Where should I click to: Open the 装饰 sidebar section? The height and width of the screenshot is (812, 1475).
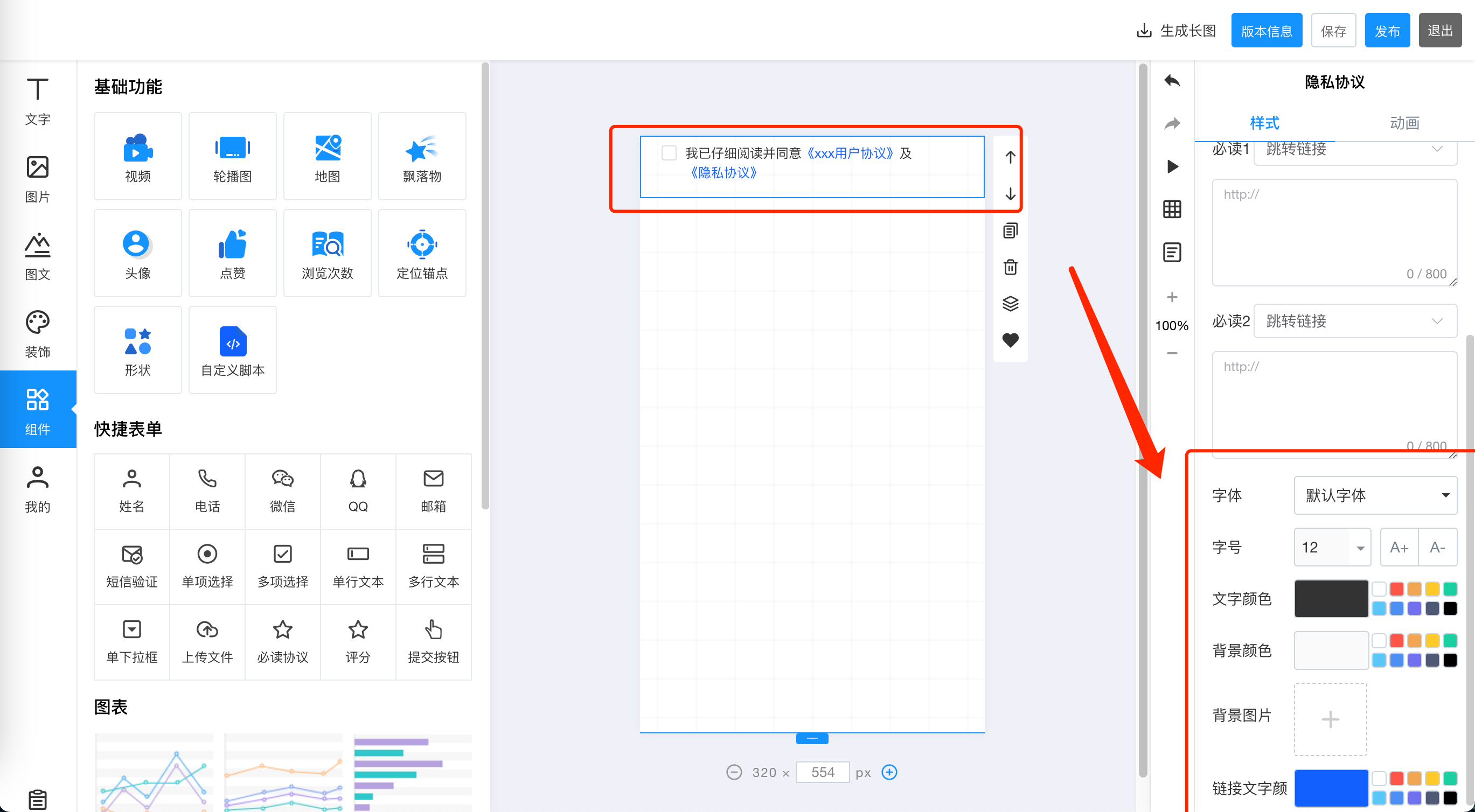[x=38, y=334]
